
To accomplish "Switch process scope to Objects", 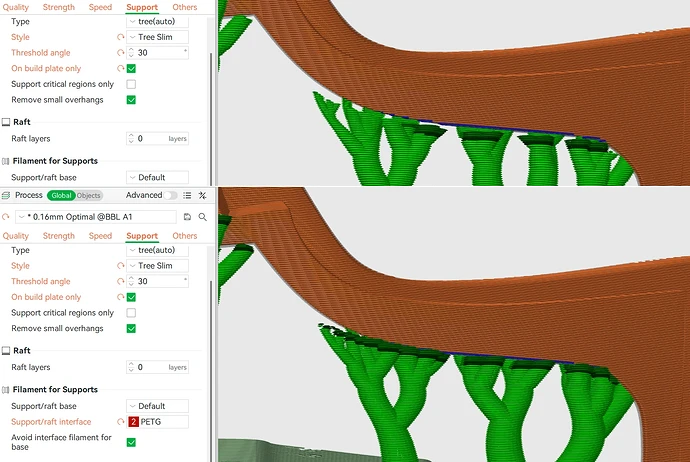I will click(88, 195).
